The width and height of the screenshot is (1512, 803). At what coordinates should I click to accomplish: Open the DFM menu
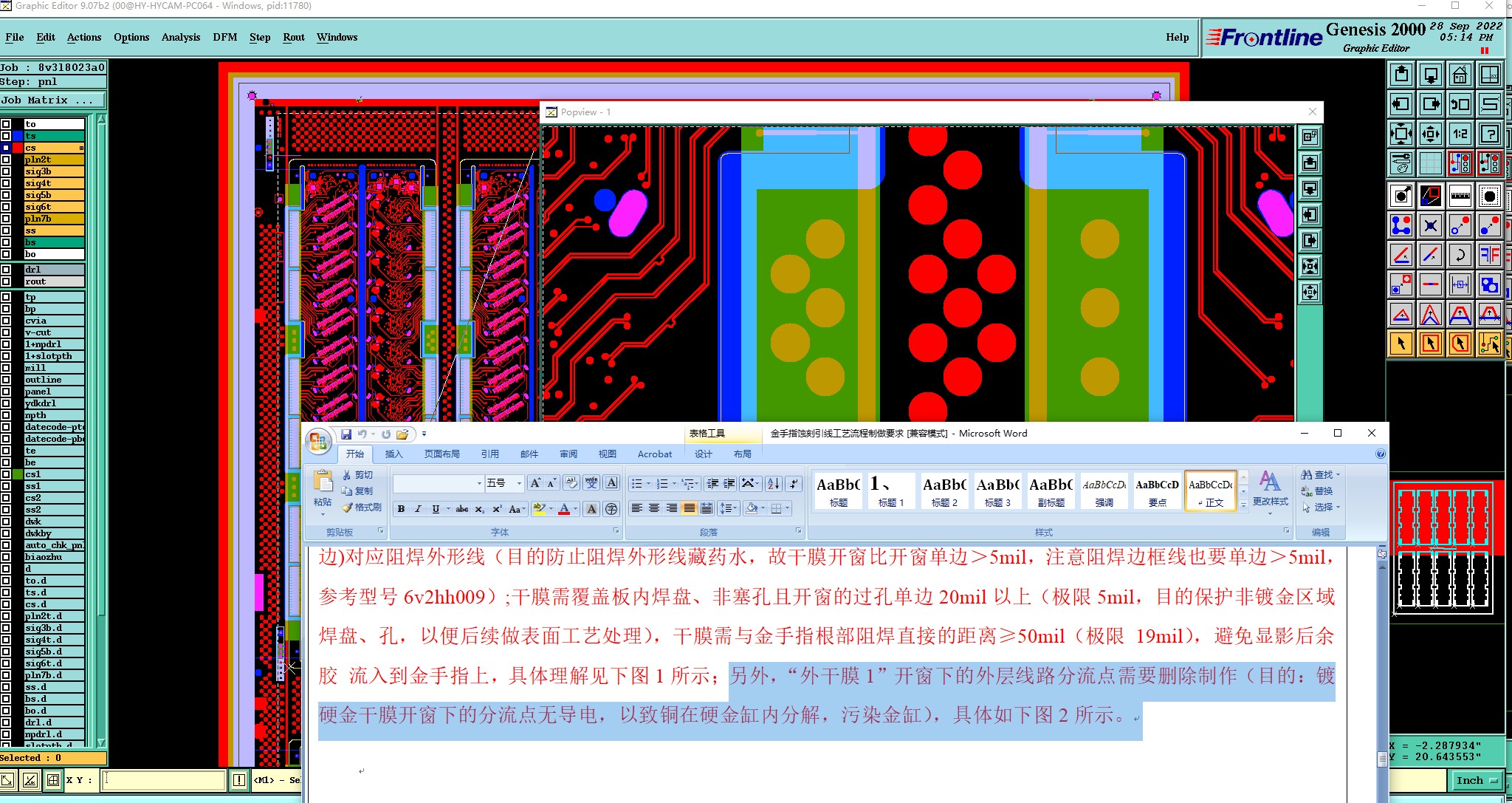click(224, 37)
